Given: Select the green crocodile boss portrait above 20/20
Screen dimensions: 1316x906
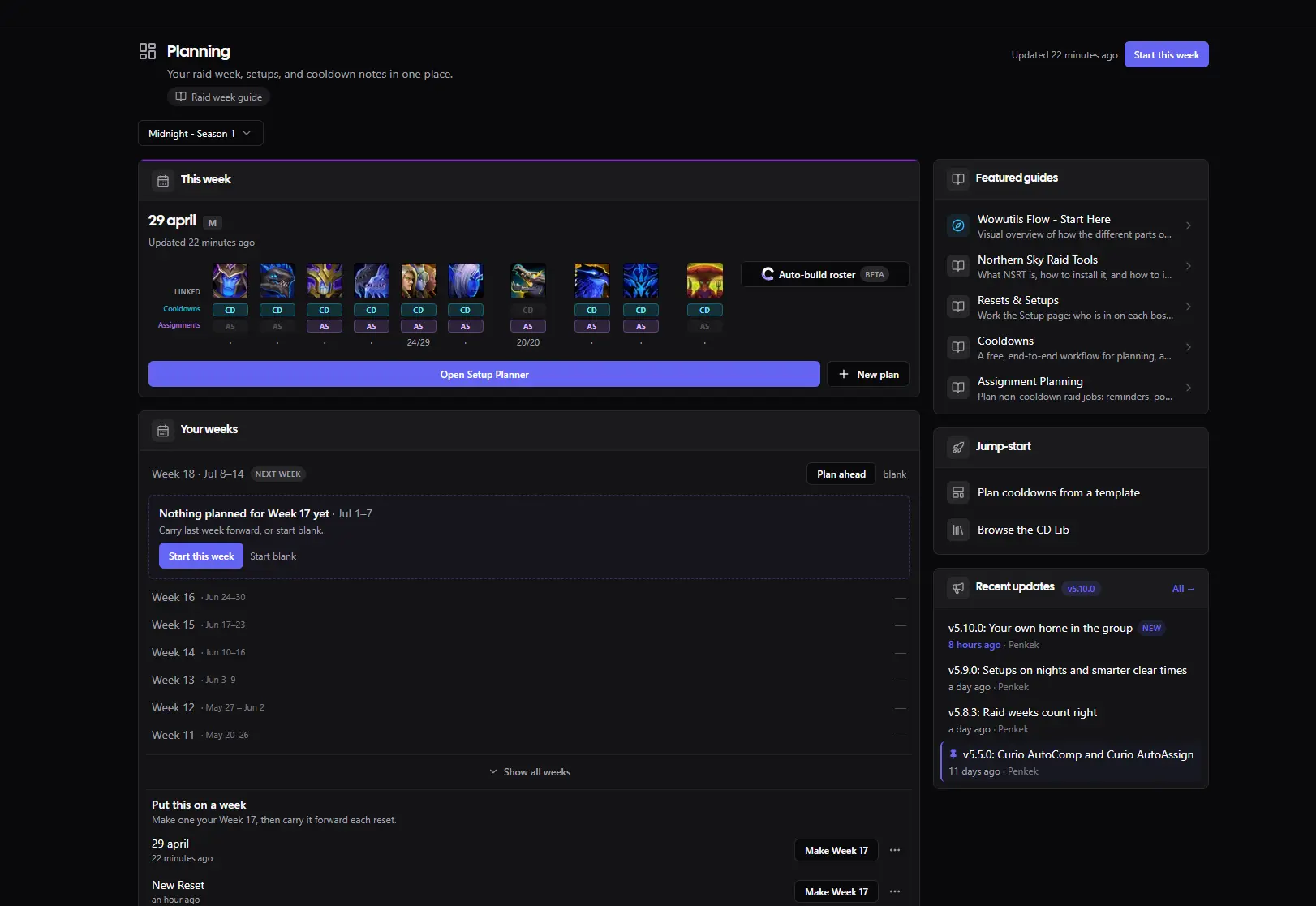Looking at the screenshot, I should 528,281.
